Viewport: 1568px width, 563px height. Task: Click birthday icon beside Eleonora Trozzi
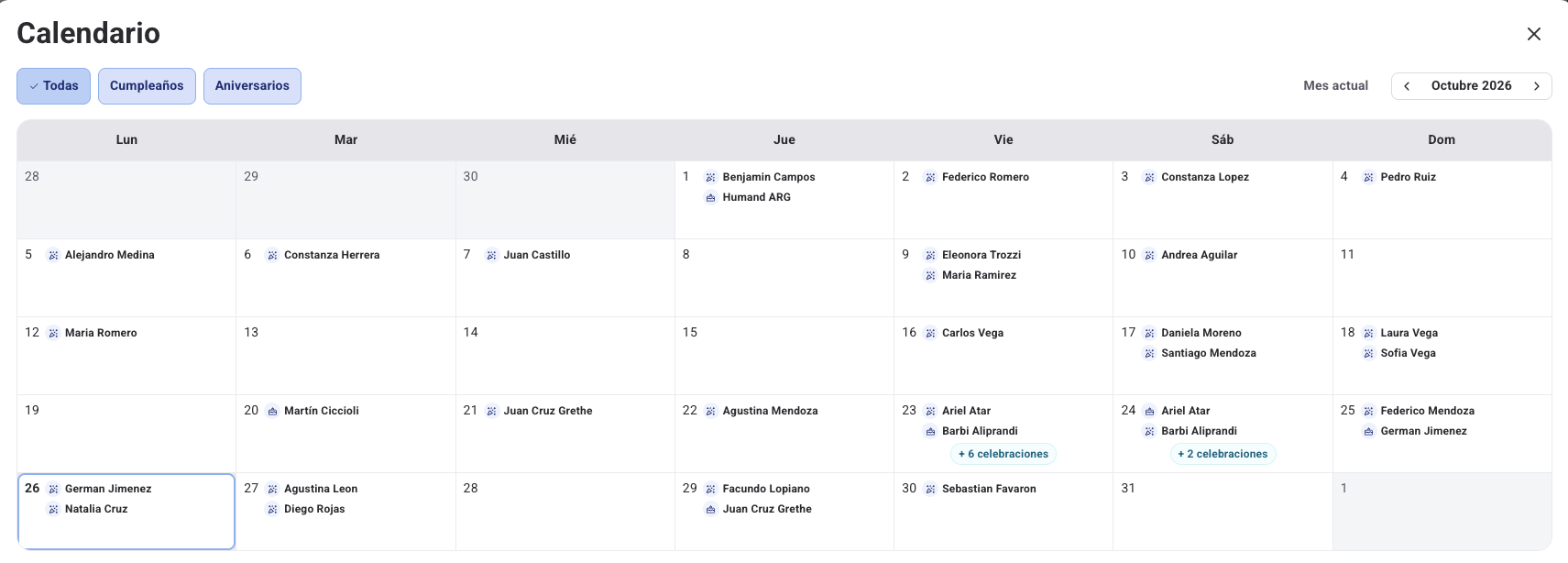point(930,255)
